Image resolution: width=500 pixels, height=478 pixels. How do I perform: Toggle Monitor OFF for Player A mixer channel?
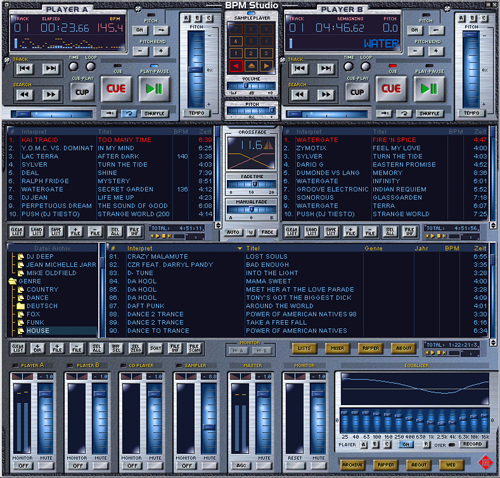[23, 466]
